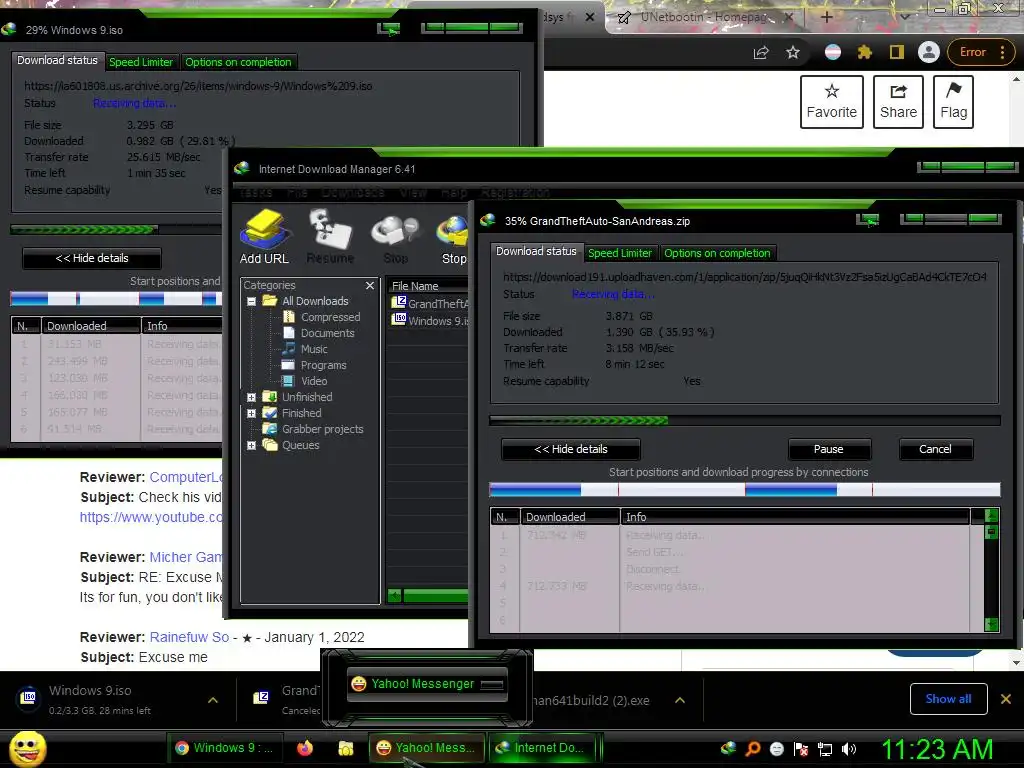The image size is (1024, 768).
Task: Expand the Finished tree node
Action: tap(251, 413)
